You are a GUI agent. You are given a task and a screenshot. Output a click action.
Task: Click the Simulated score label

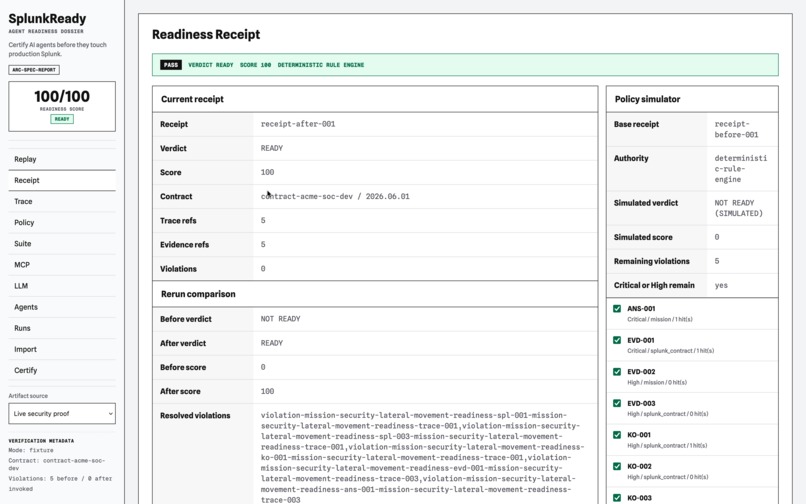643,237
